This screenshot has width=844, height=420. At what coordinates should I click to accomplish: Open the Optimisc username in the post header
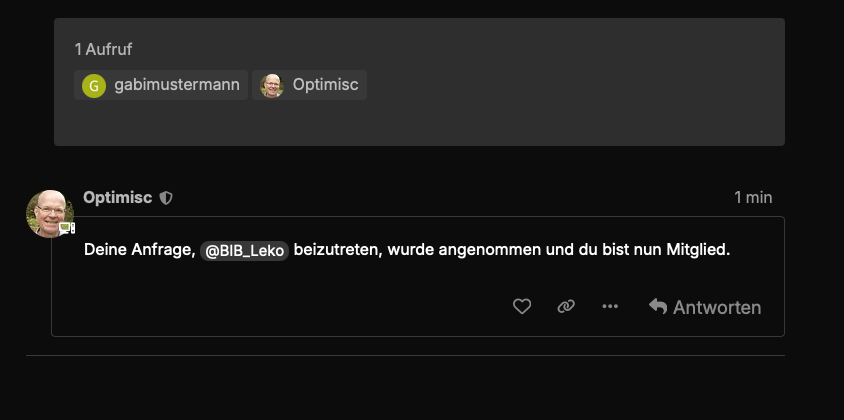click(118, 197)
